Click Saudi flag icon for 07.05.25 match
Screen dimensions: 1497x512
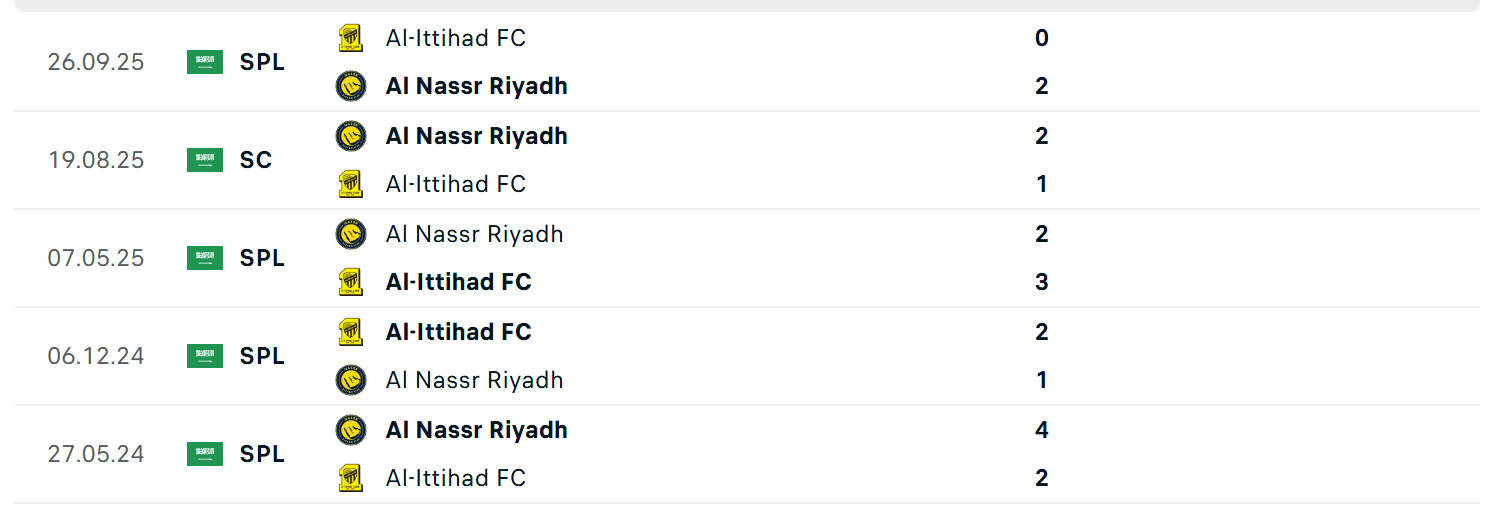[x=205, y=258]
